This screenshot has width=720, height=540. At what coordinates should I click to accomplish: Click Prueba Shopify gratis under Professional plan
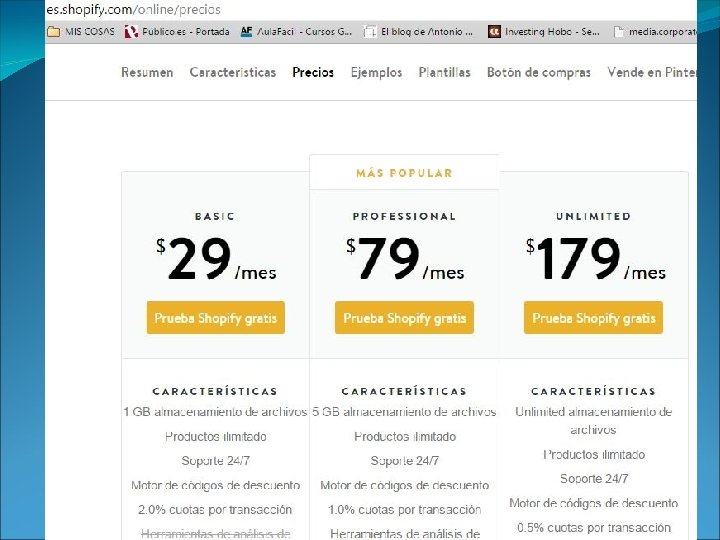click(x=404, y=318)
